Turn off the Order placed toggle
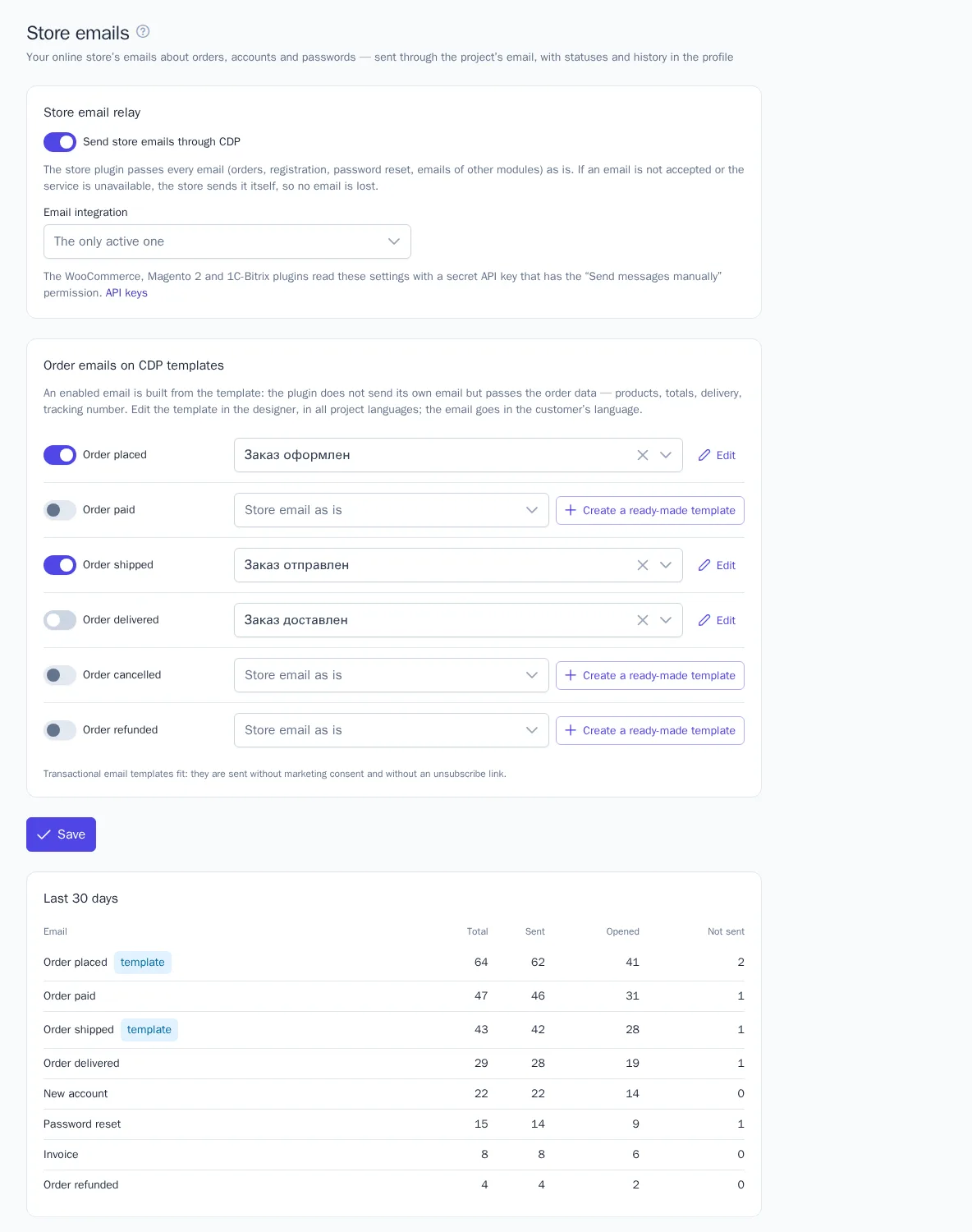The image size is (972, 1232). [x=60, y=455]
